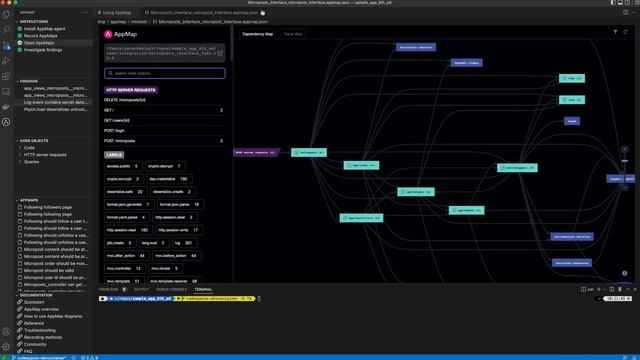The image size is (640, 360).
Task: Open the sidebar more actions ellipsis
Action: coord(85,13)
